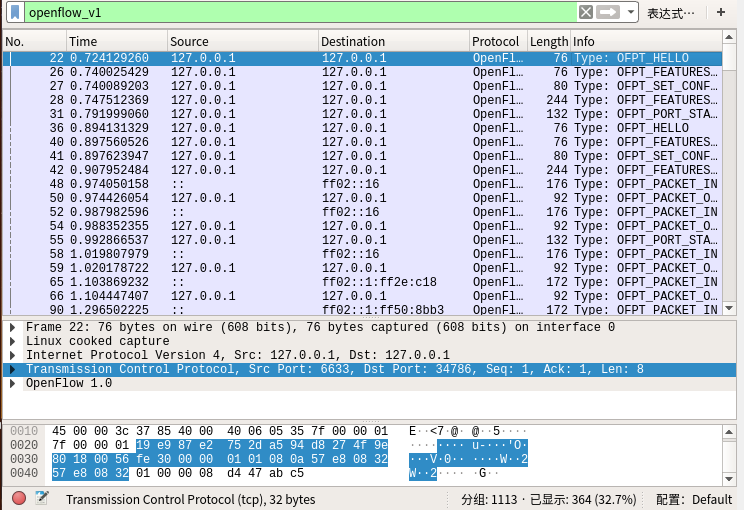The height and width of the screenshot is (510, 744).
Task: Sort by the No. column header
Action: tap(34, 41)
